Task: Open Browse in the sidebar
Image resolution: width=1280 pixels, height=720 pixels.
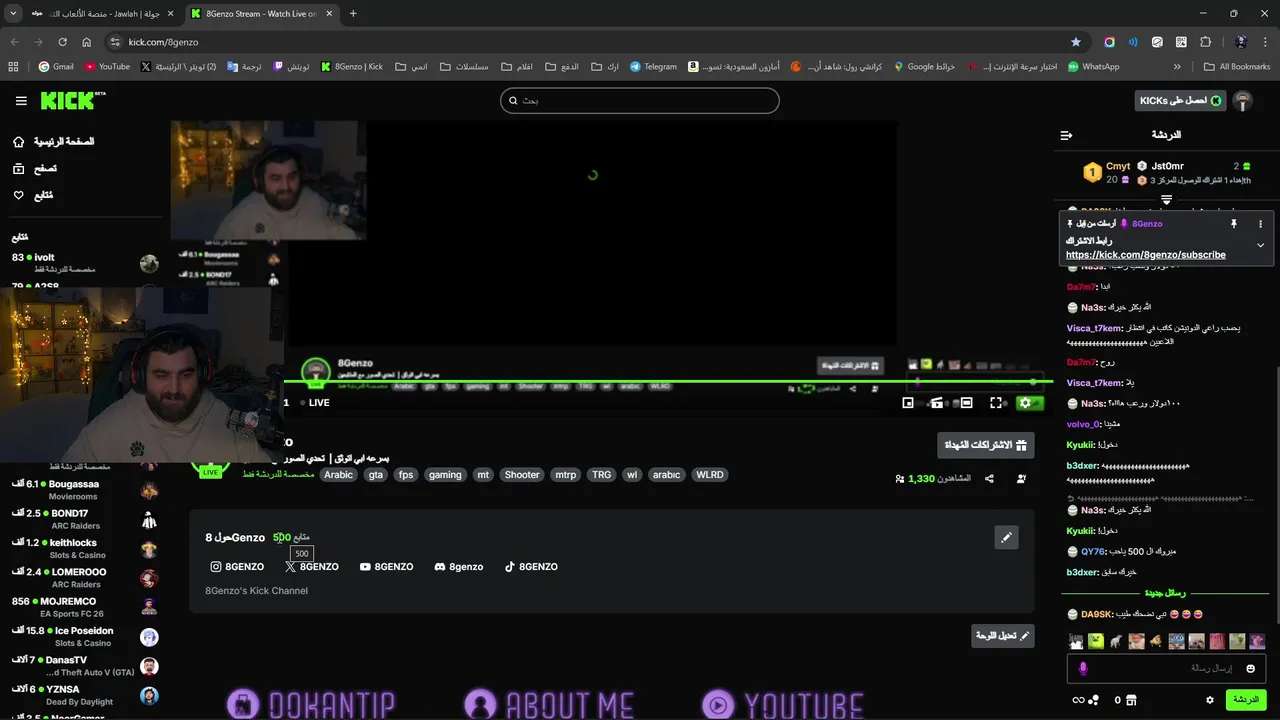Action: point(35,169)
